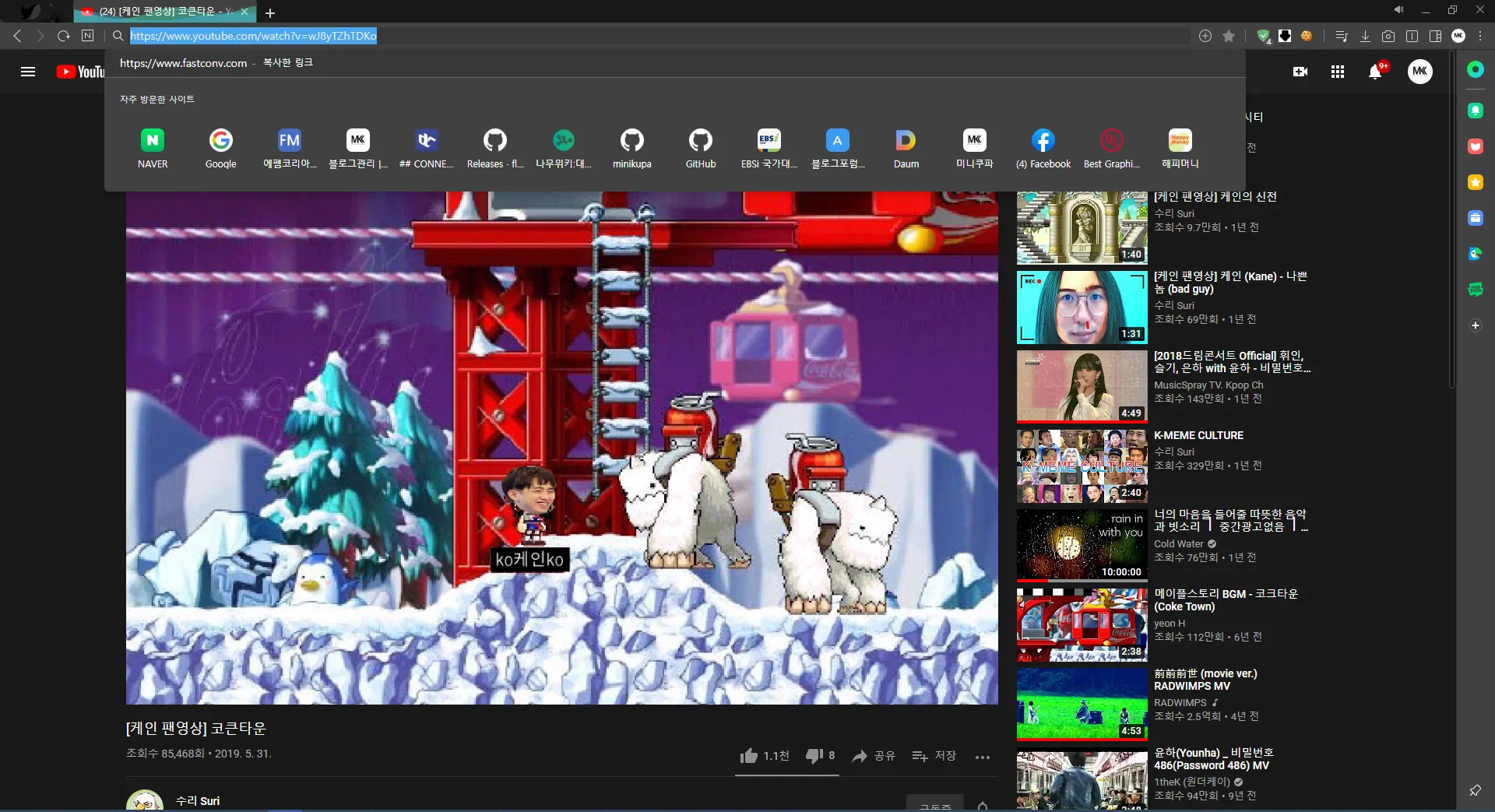The height and width of the screenshot is (812, 1495).
Task: Open the 미니쿠파 shortcut
Action: 975,148
